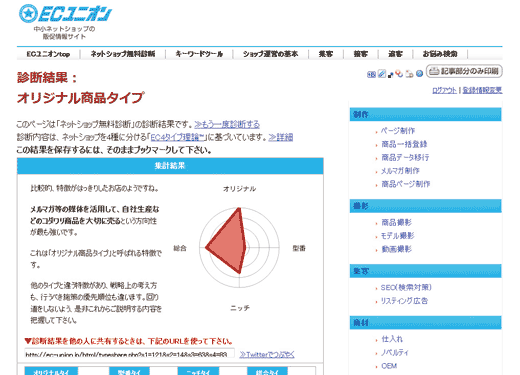Open SEO(検索対策) in the sidebar

point(406,287)
